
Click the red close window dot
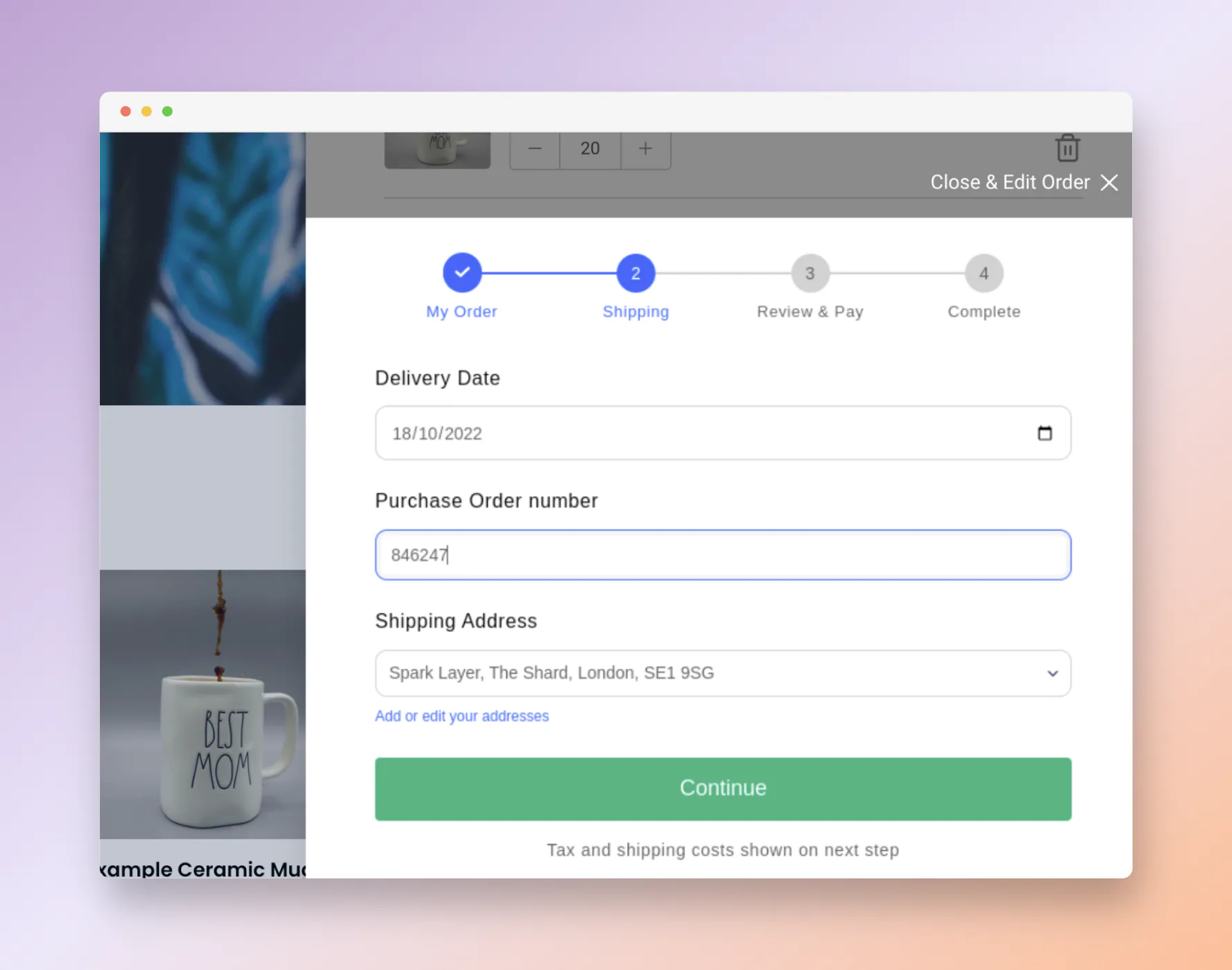tap(126, 111)
